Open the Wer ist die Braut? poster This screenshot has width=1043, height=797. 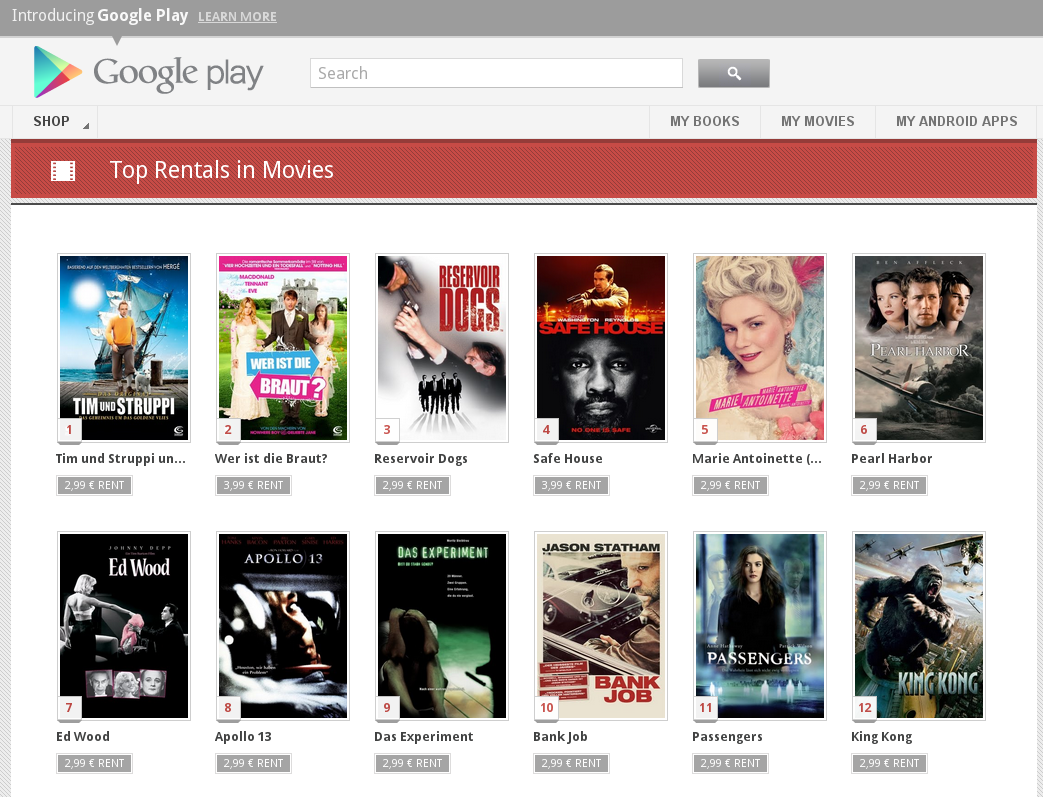click(283, 347)
